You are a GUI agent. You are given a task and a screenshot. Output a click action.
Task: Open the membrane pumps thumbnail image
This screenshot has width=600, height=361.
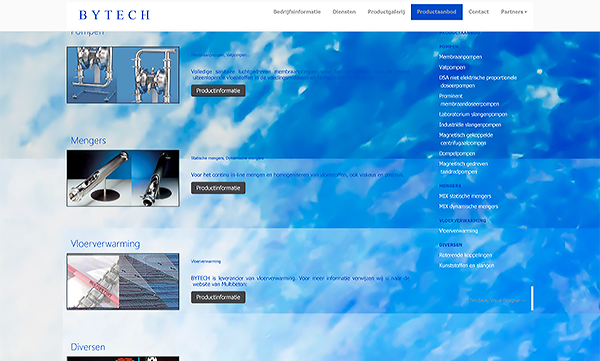point(123,75)
